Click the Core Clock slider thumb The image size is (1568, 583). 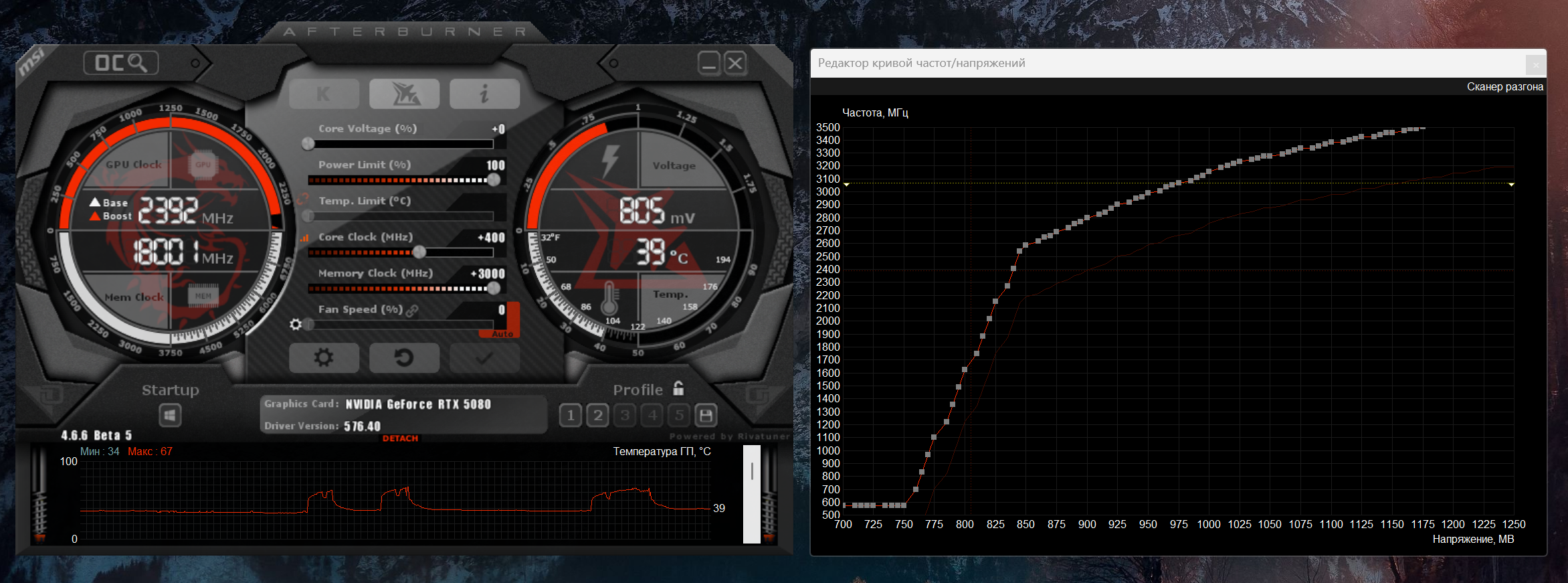click(419, 252)
